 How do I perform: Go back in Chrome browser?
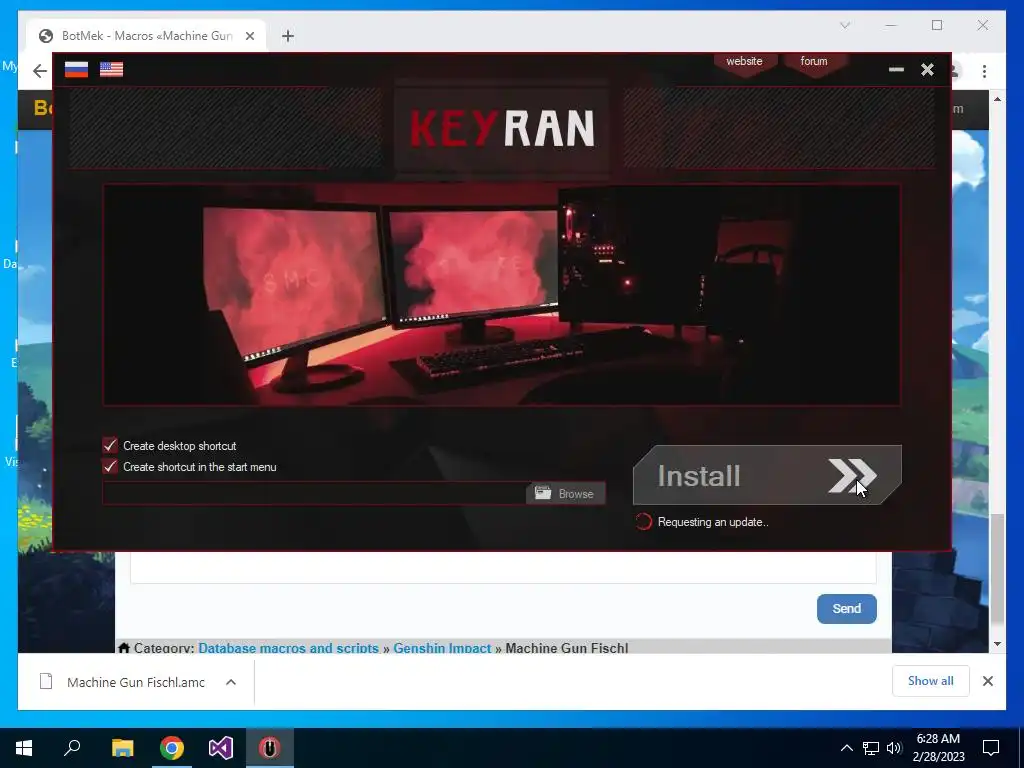click(40, 71)
